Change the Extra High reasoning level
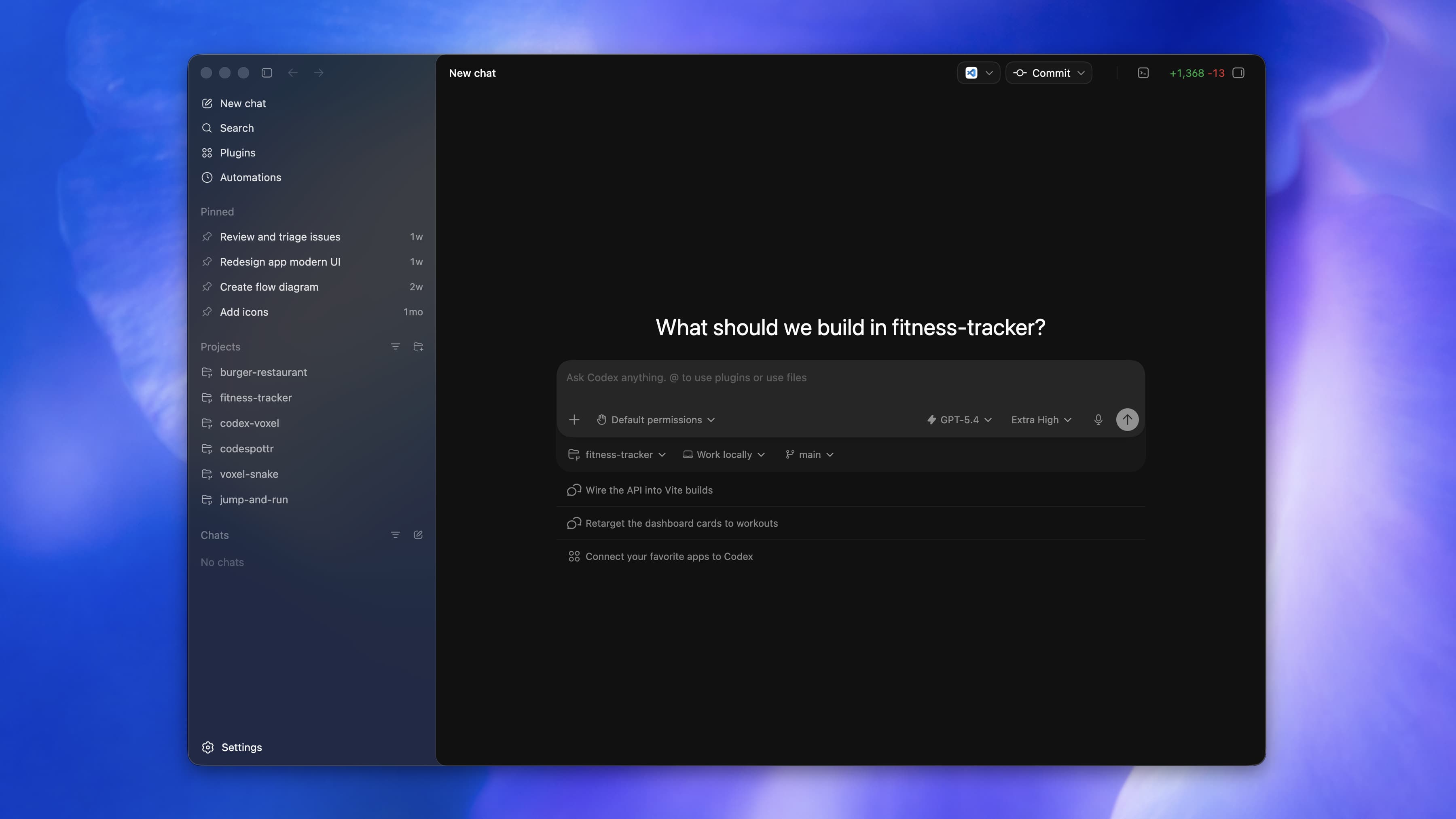The width and height of the screenshot is (1456, 819). tap(1041, 420)
